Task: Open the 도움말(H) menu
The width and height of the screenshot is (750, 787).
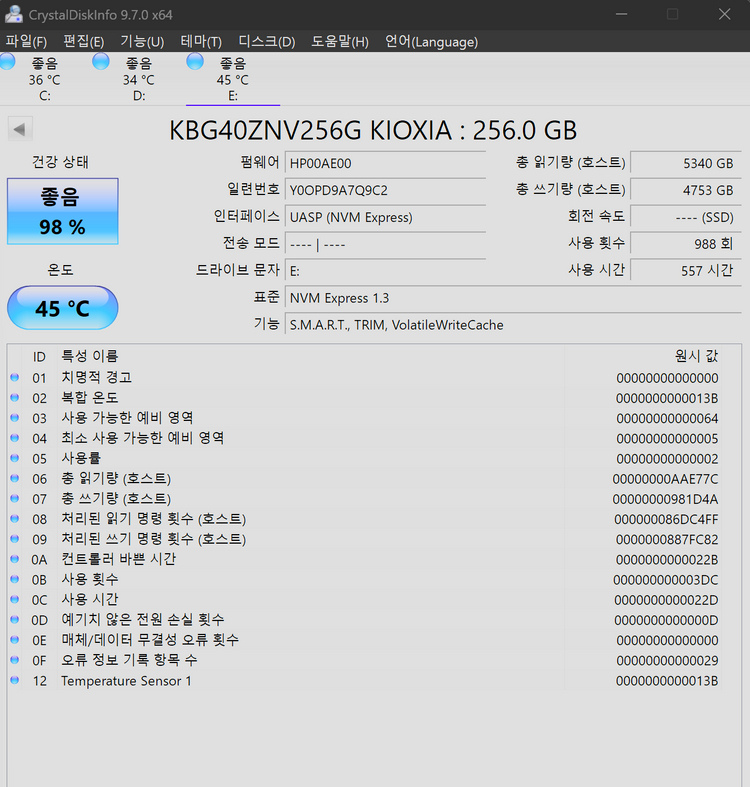Action: click(340, 41)
